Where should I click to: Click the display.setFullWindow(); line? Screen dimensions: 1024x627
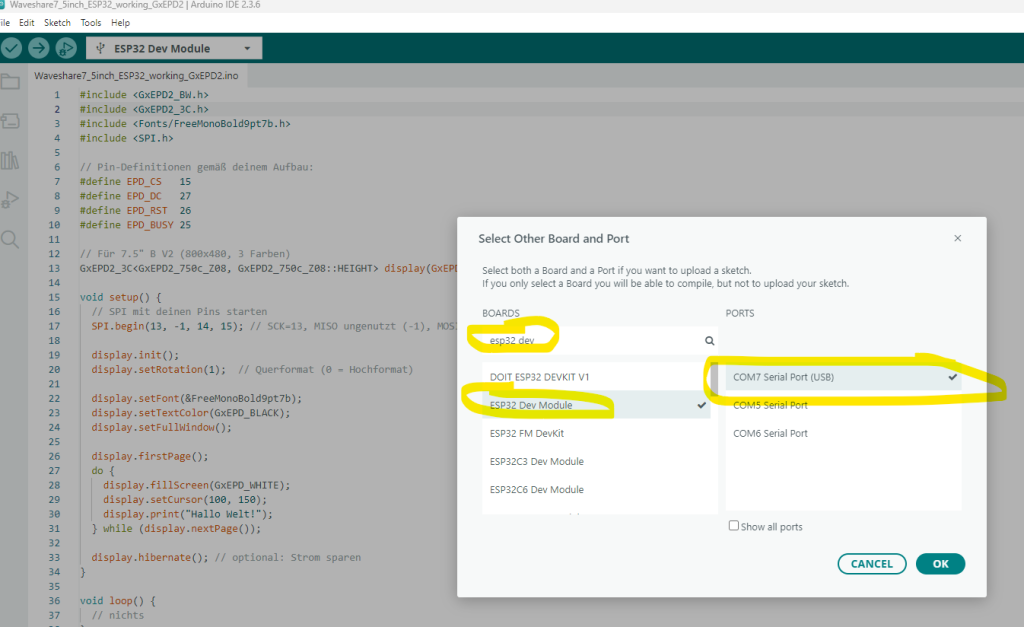coord(161,427)
